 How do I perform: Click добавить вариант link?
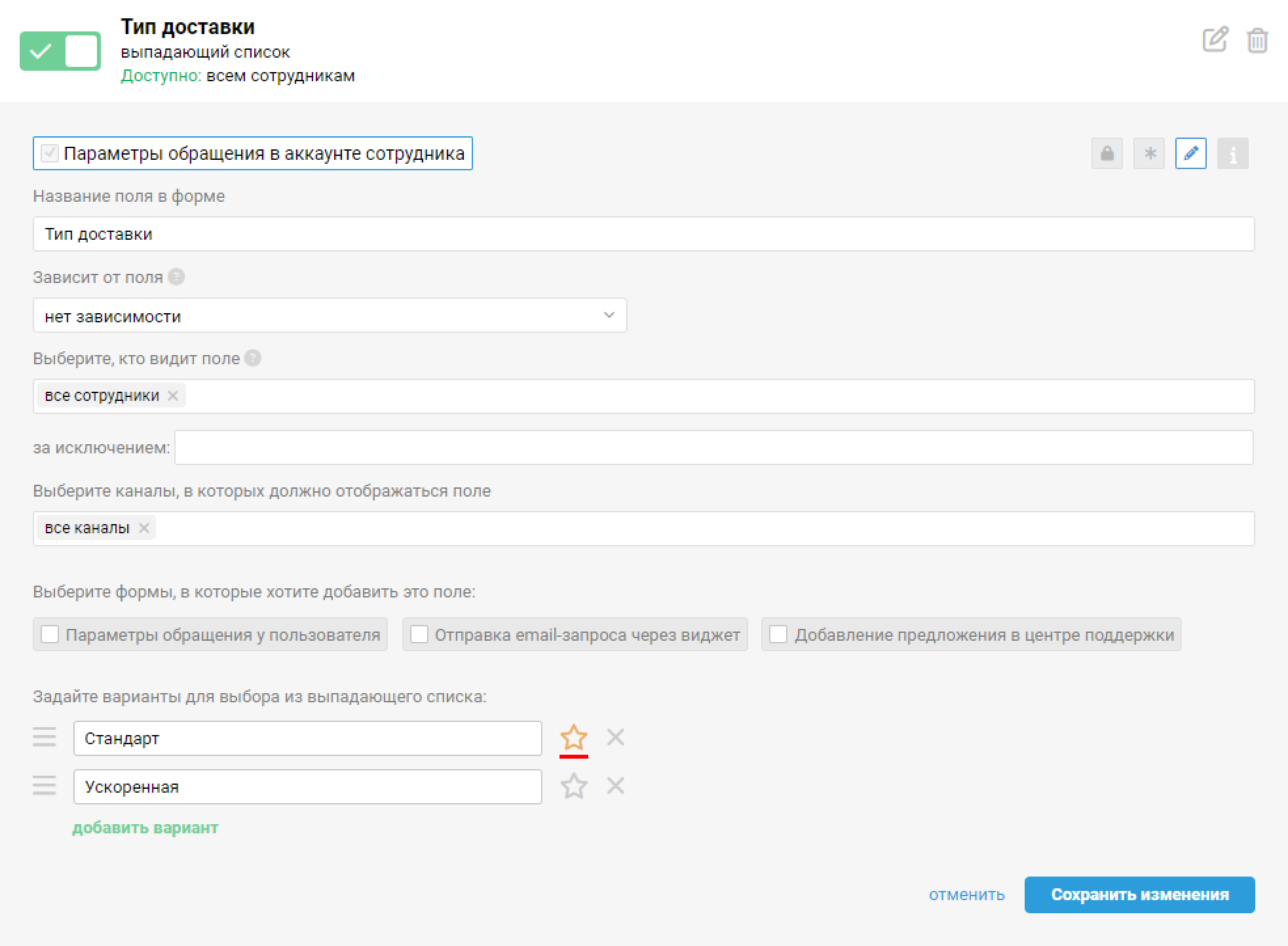pos(145,828)
